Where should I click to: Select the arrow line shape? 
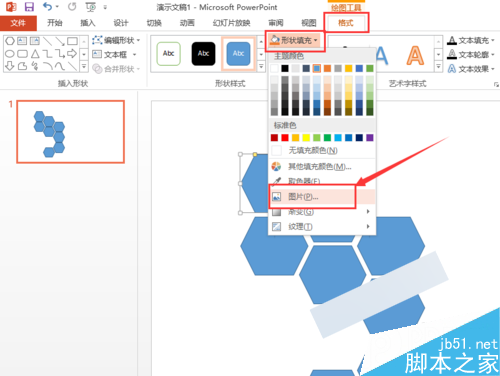60,41
